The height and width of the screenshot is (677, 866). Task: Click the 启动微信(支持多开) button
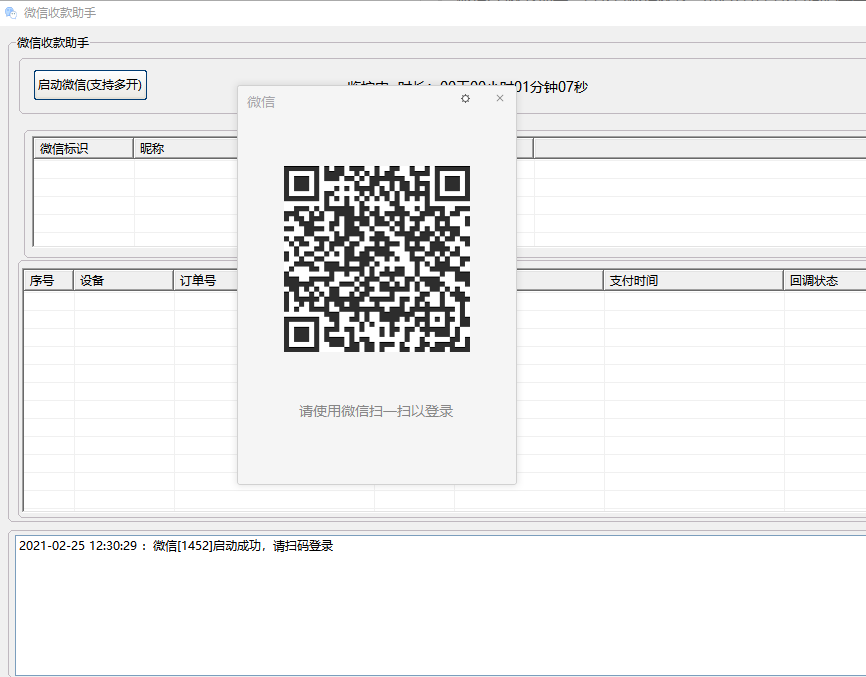click(90, 85)
